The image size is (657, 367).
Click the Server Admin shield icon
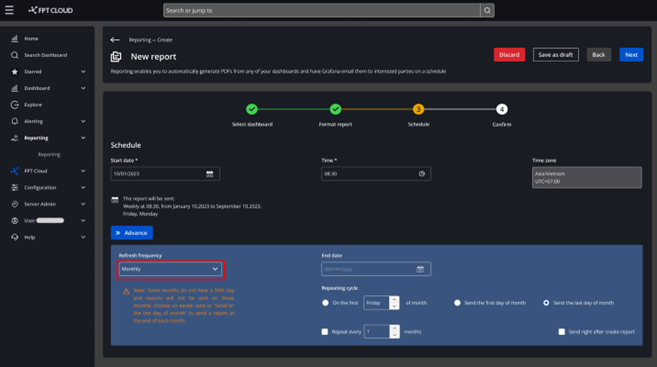pos(15,204)
